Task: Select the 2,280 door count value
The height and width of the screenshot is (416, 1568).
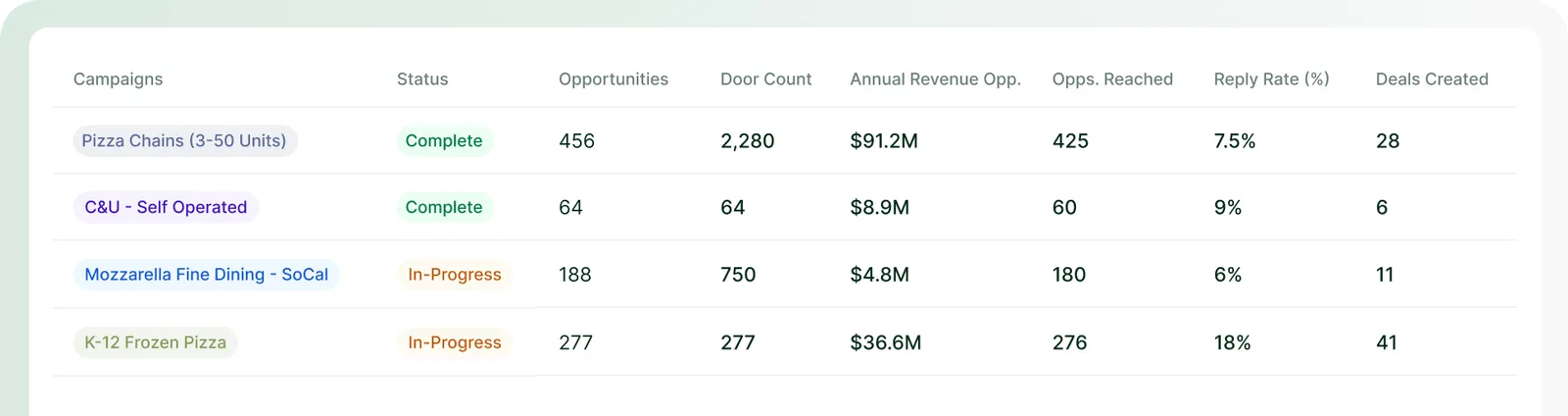Action: click(748, 141)
